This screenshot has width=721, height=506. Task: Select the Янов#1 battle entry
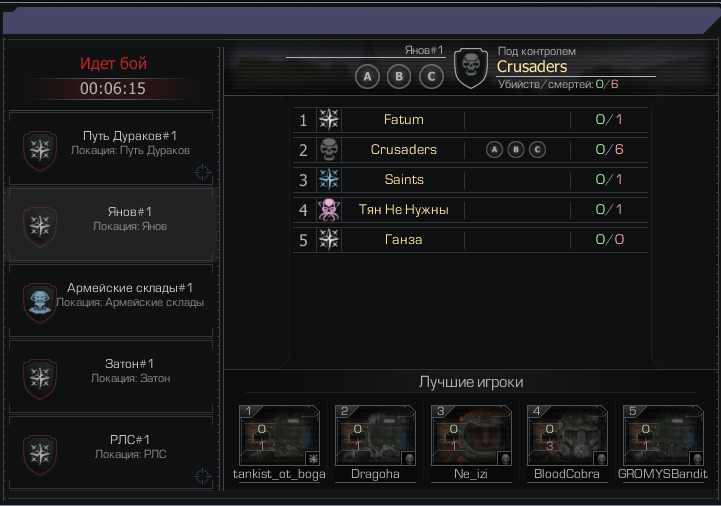[x=111, y=224]
